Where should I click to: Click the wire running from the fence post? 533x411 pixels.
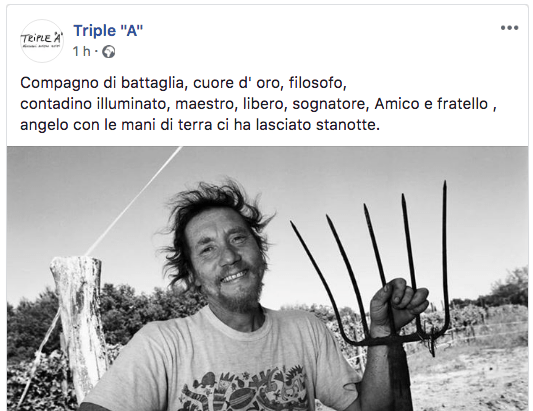(134, 201)
